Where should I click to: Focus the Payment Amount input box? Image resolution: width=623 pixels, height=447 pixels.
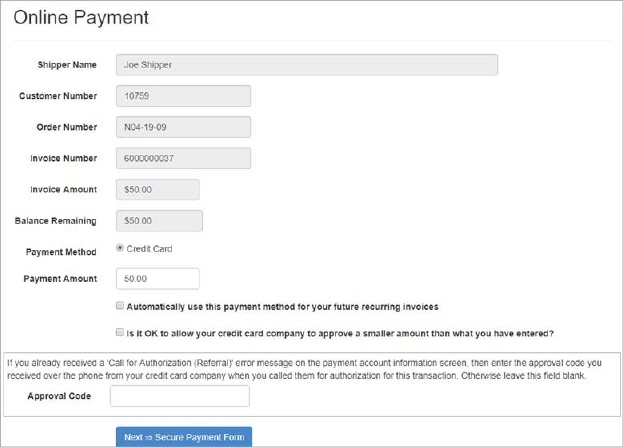coord(157,279)
